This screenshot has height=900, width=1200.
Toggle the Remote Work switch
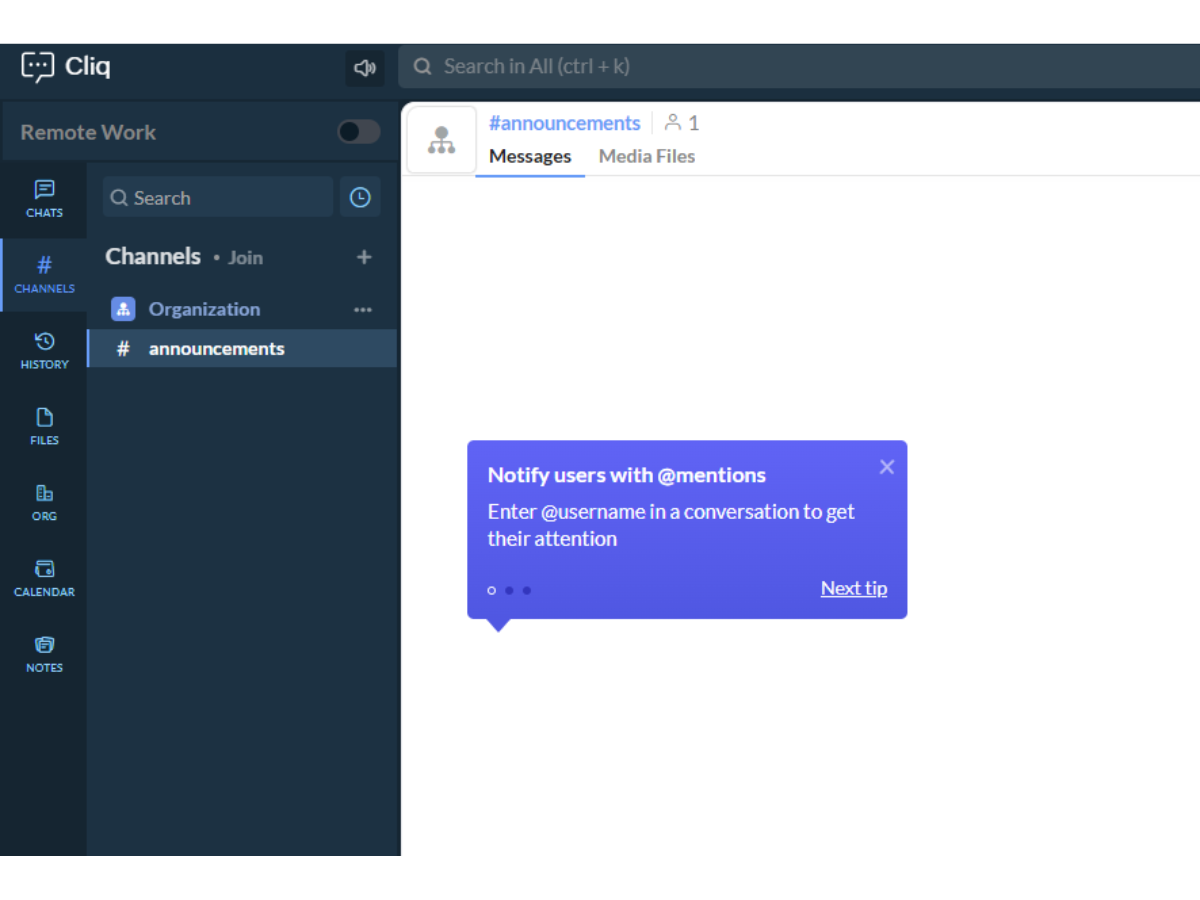coord(358,132)
